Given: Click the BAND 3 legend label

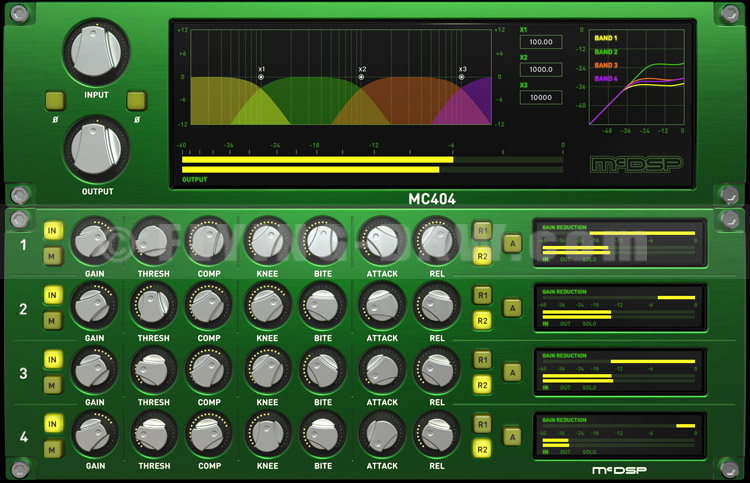Looking at the screenshot, I should (x=606, y=65).
